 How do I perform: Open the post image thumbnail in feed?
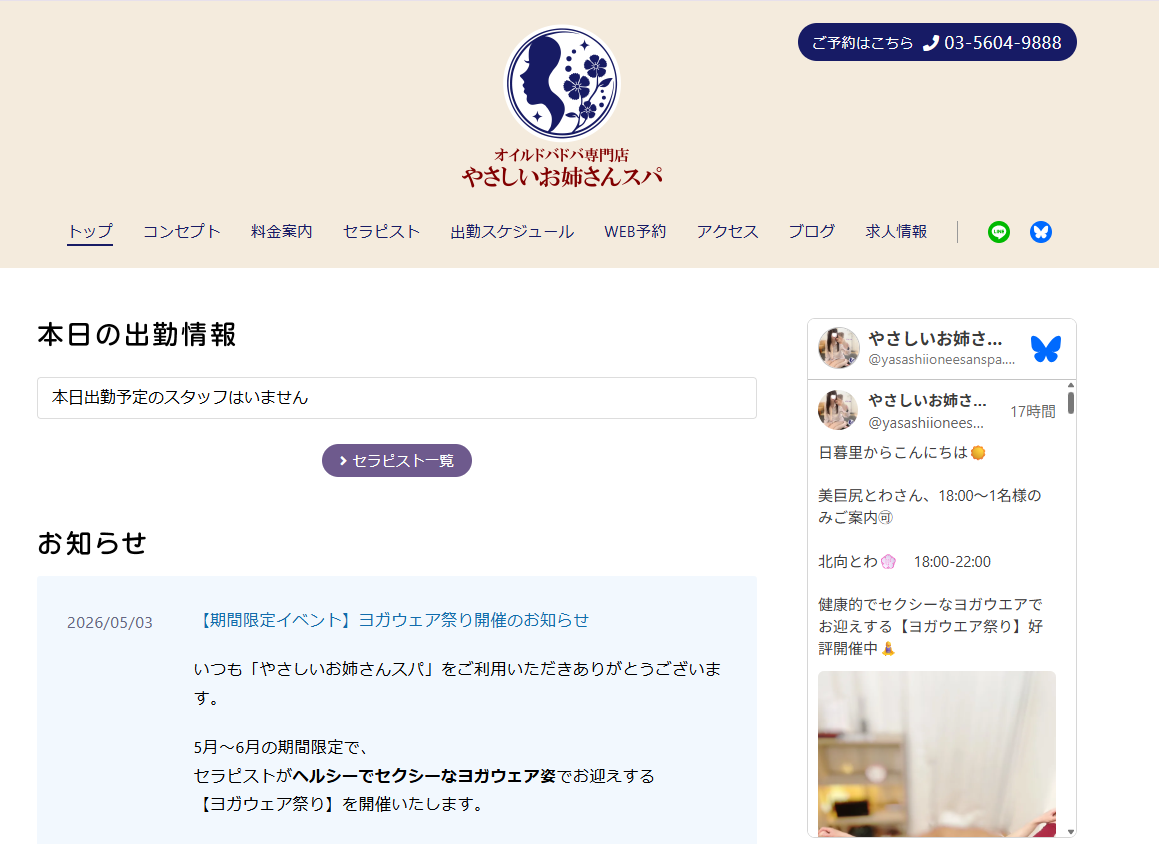click(x=937, y=754)
